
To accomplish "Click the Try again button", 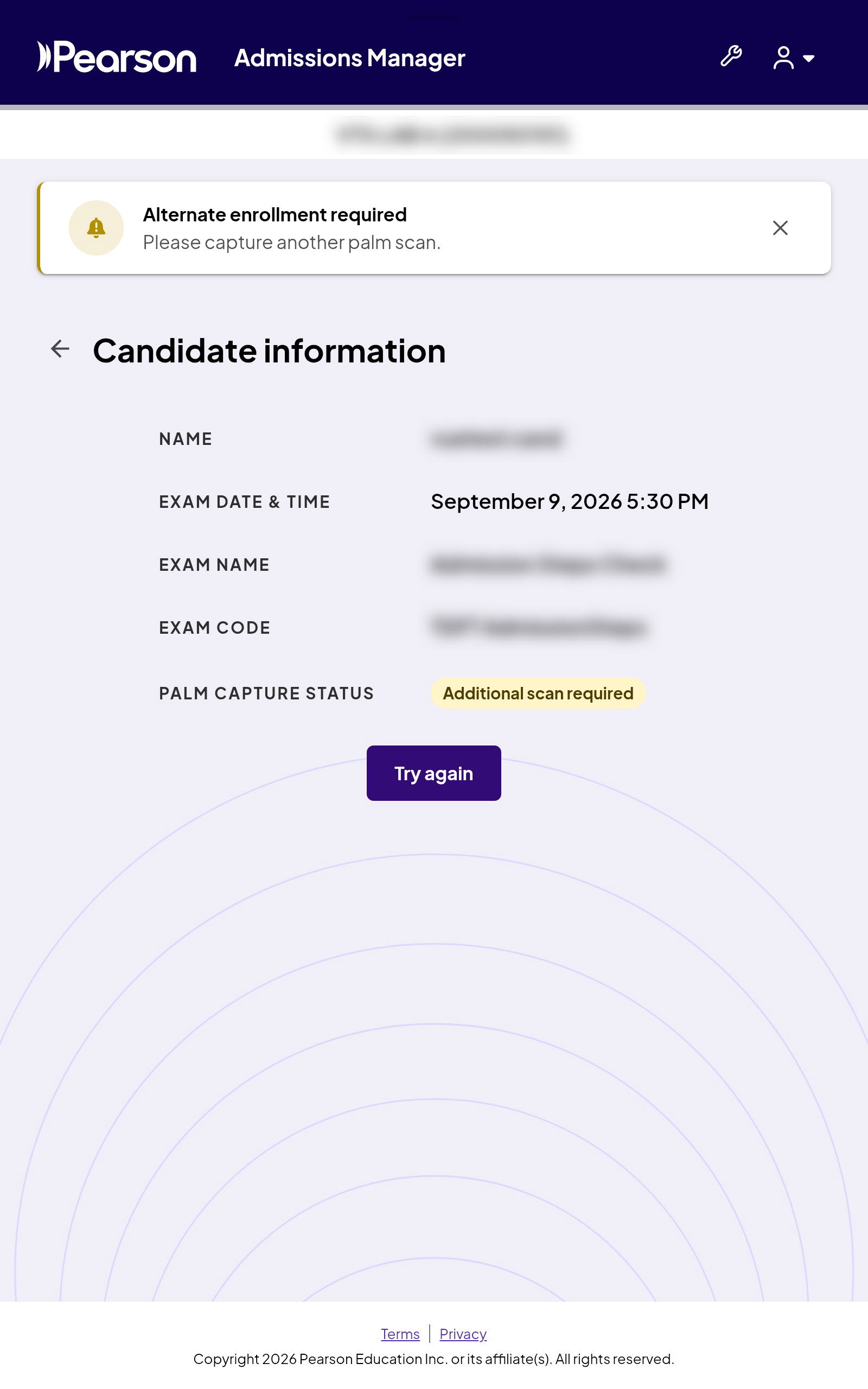I will click(433, 773).
